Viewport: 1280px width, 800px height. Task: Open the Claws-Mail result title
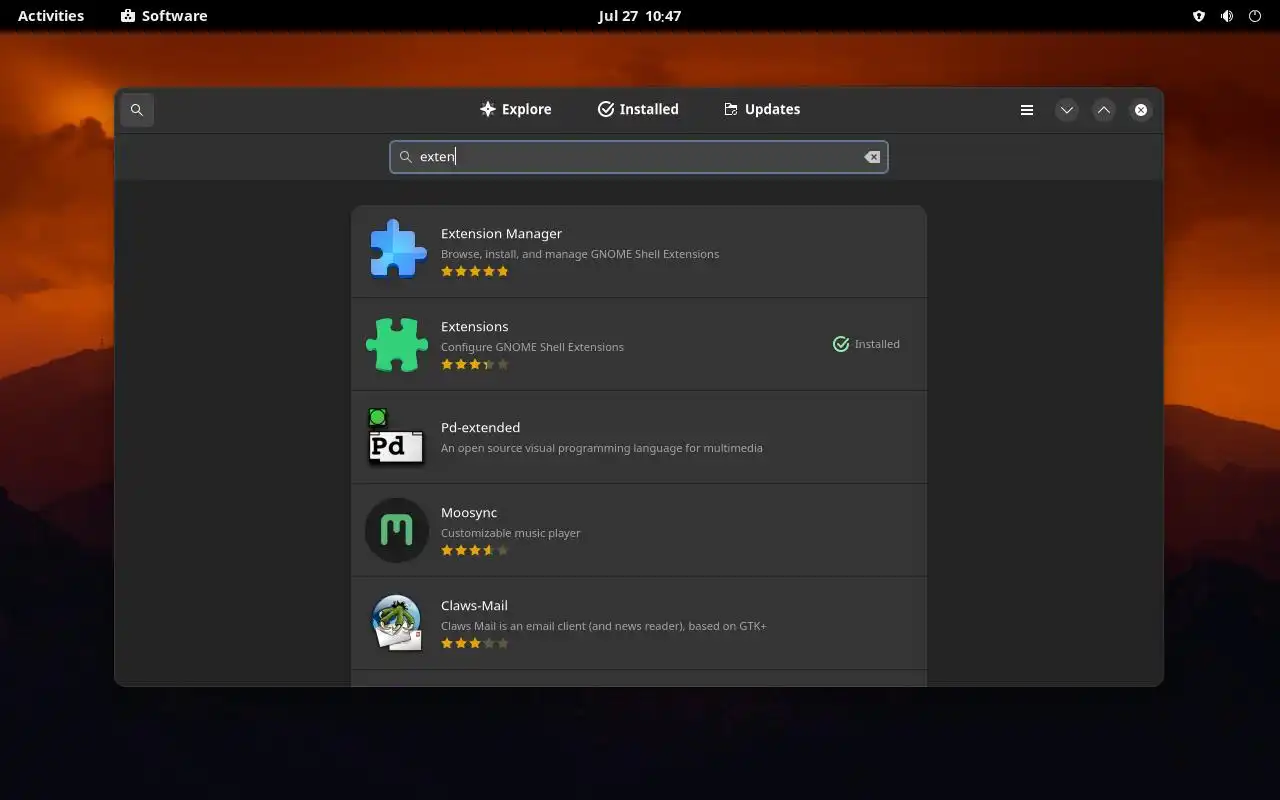tap(475, 606)
